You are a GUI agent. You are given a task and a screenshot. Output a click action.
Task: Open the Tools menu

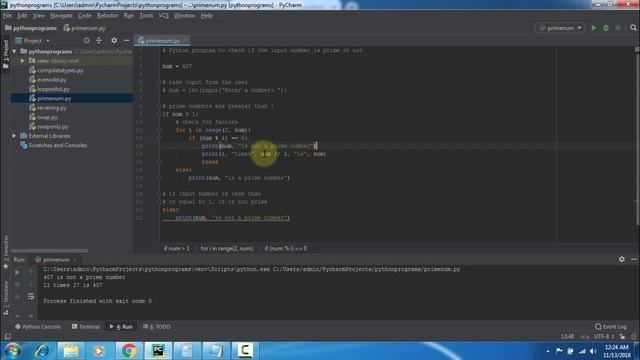(146, 16)
